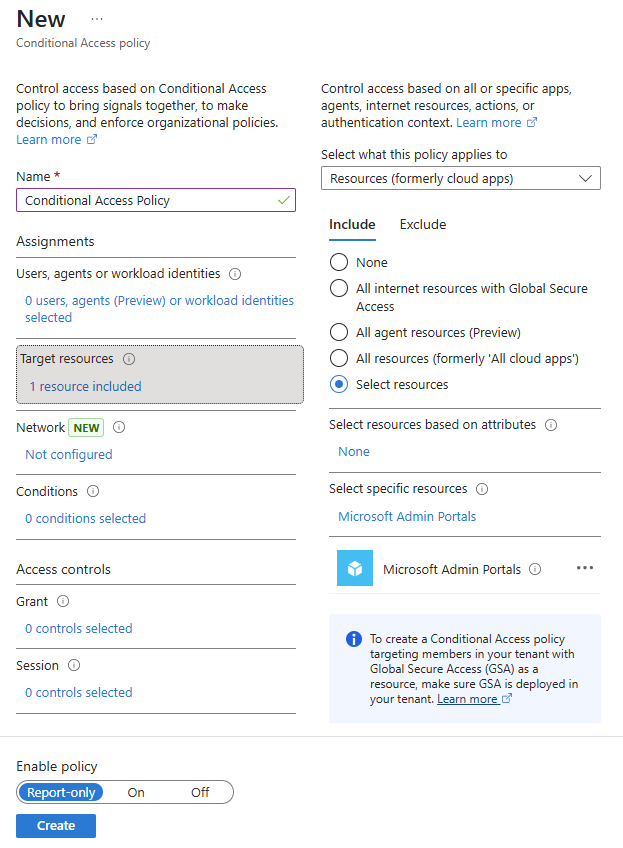Click info icon next to Select specific resources
This screenshot has width=623, height=848.
click(482, 490)
